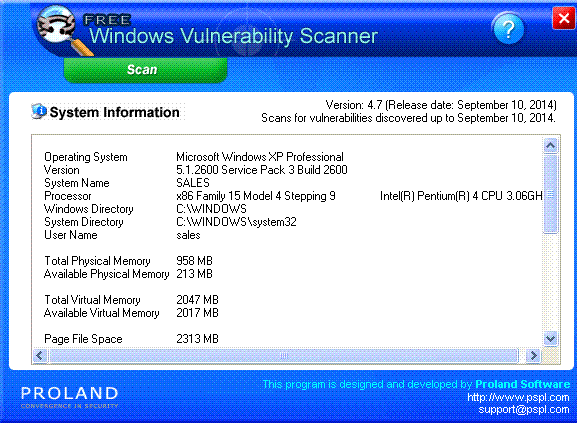Click the vertical scrollbar thumb
The height and width of the screenshot is (423, 577).
pyautogui.click(x=551, y=194)
